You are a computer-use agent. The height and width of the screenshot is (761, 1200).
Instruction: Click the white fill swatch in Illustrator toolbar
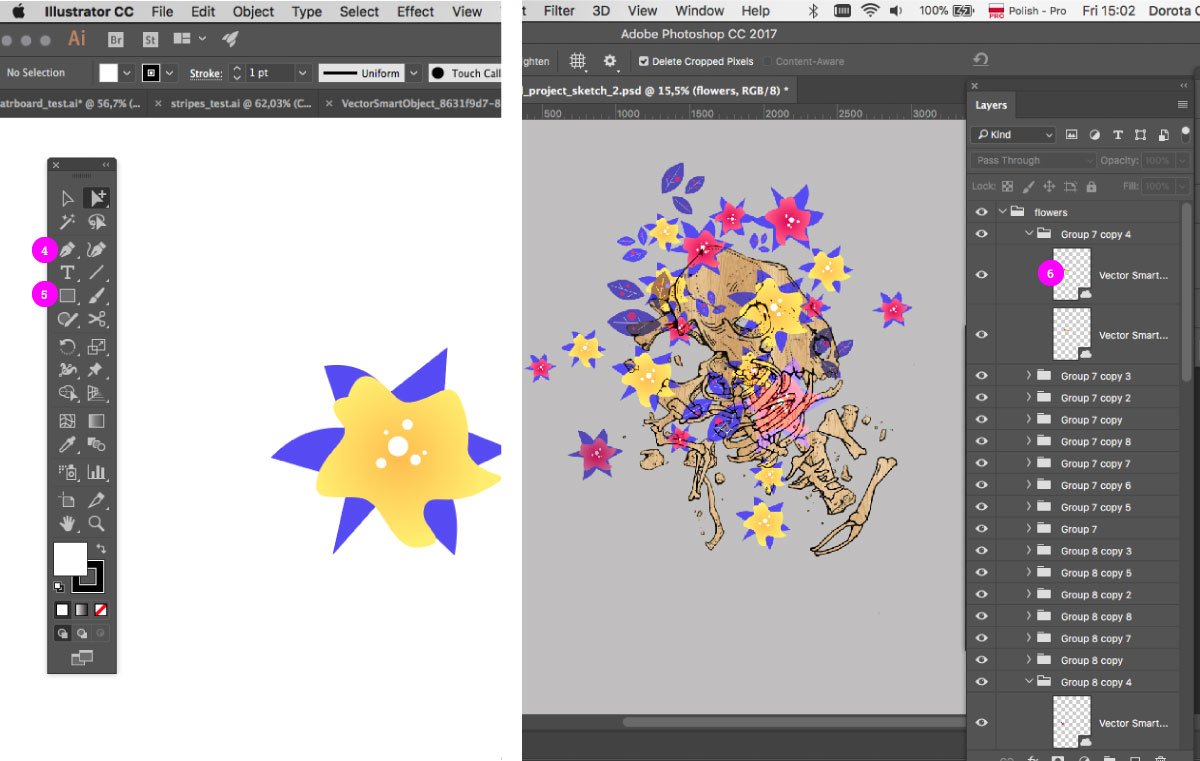(70, 560)
